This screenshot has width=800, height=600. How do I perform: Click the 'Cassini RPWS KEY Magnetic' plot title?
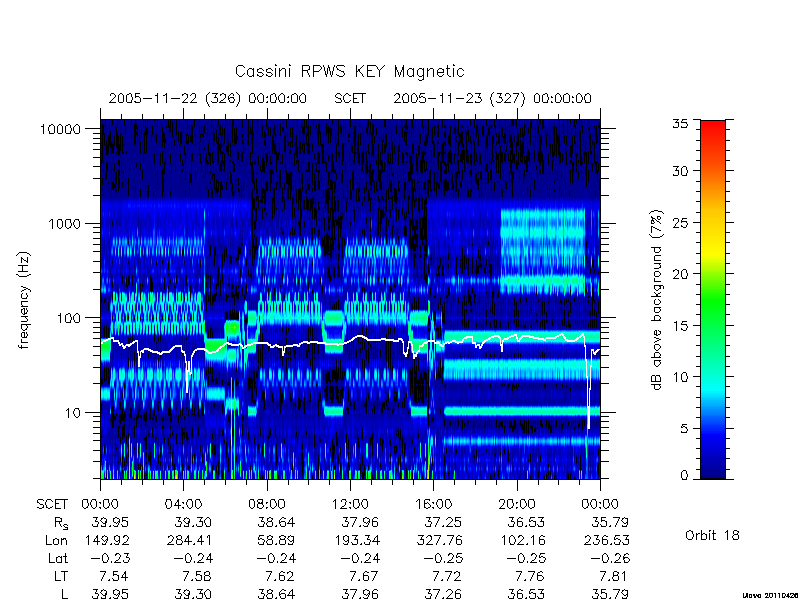(349, 71)
